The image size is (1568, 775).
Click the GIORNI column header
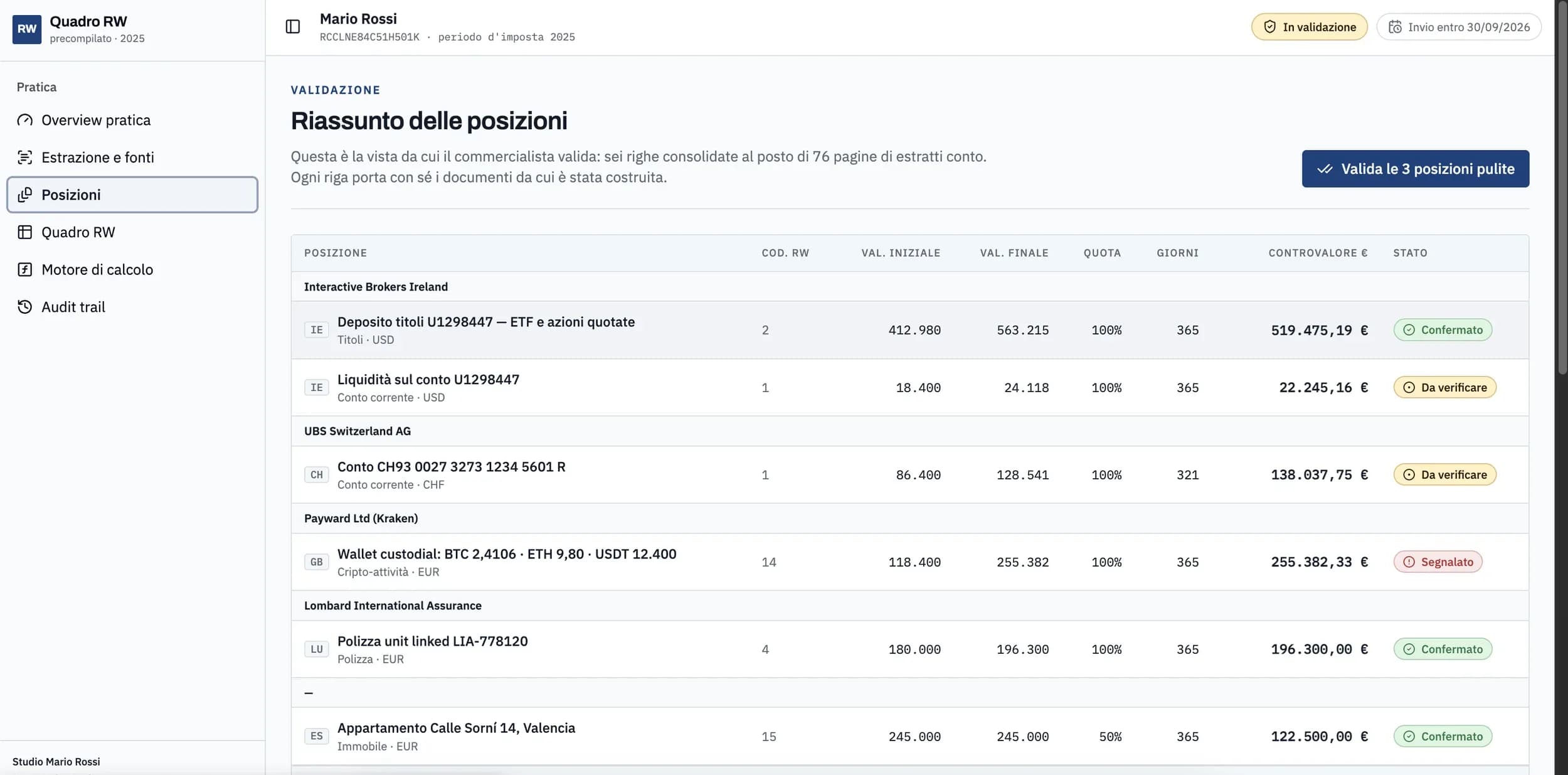click(1177, 253)
